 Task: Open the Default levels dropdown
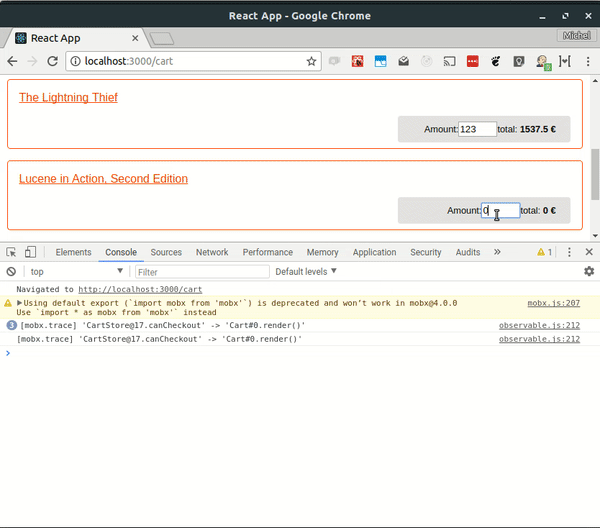[306, 272]
